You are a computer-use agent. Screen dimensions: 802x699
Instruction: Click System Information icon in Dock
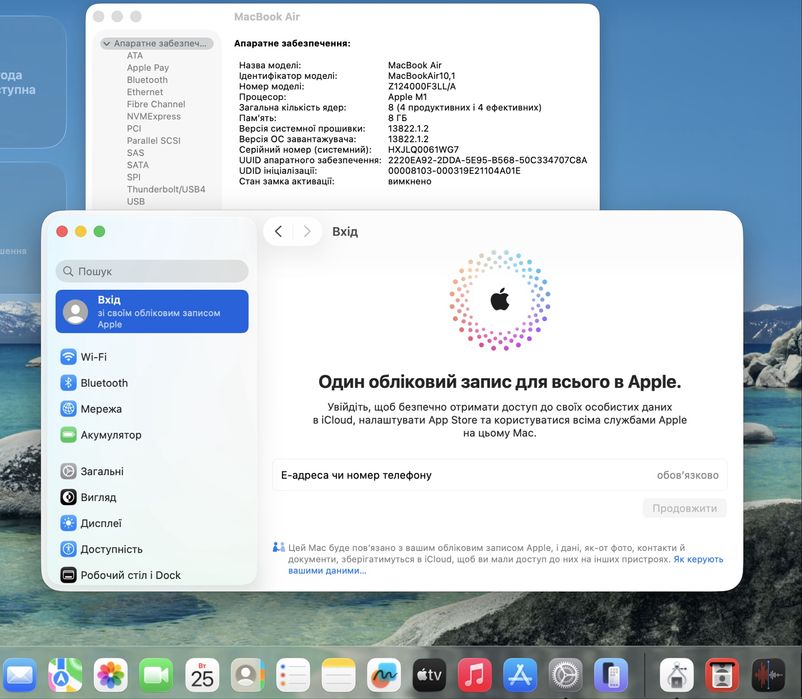pos(677,675)
